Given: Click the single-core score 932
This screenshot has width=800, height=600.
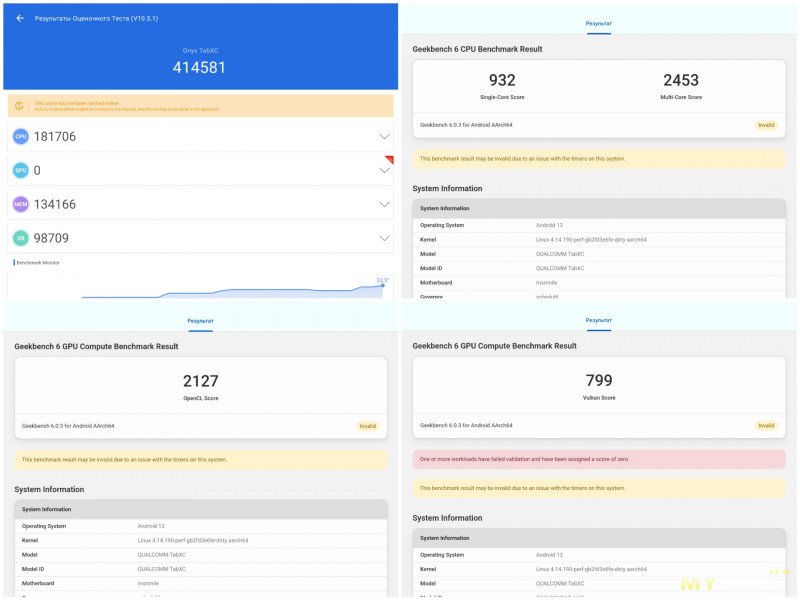Looking at the screenshot, I should pos(502,80).
